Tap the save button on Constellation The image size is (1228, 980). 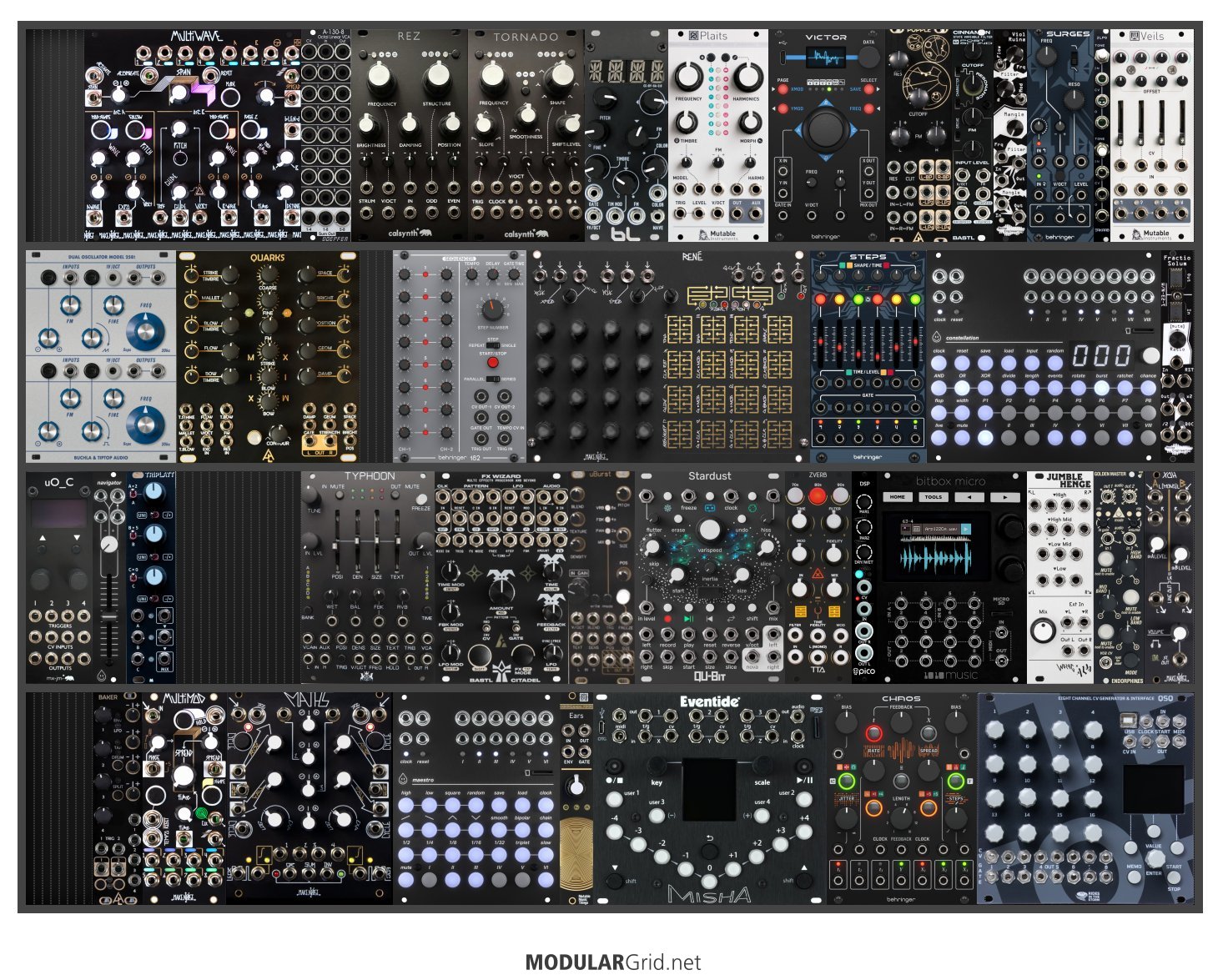point(984,364)
